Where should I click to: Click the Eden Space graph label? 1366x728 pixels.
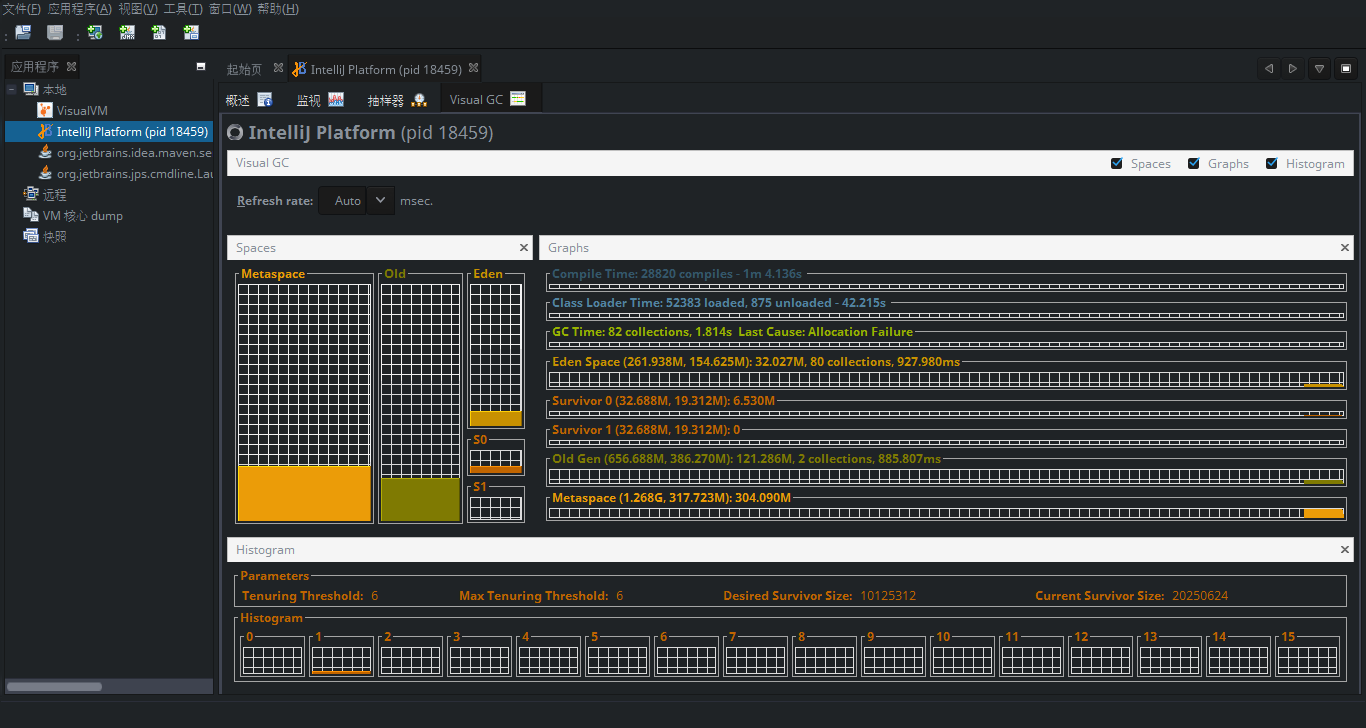coord(757,361)
